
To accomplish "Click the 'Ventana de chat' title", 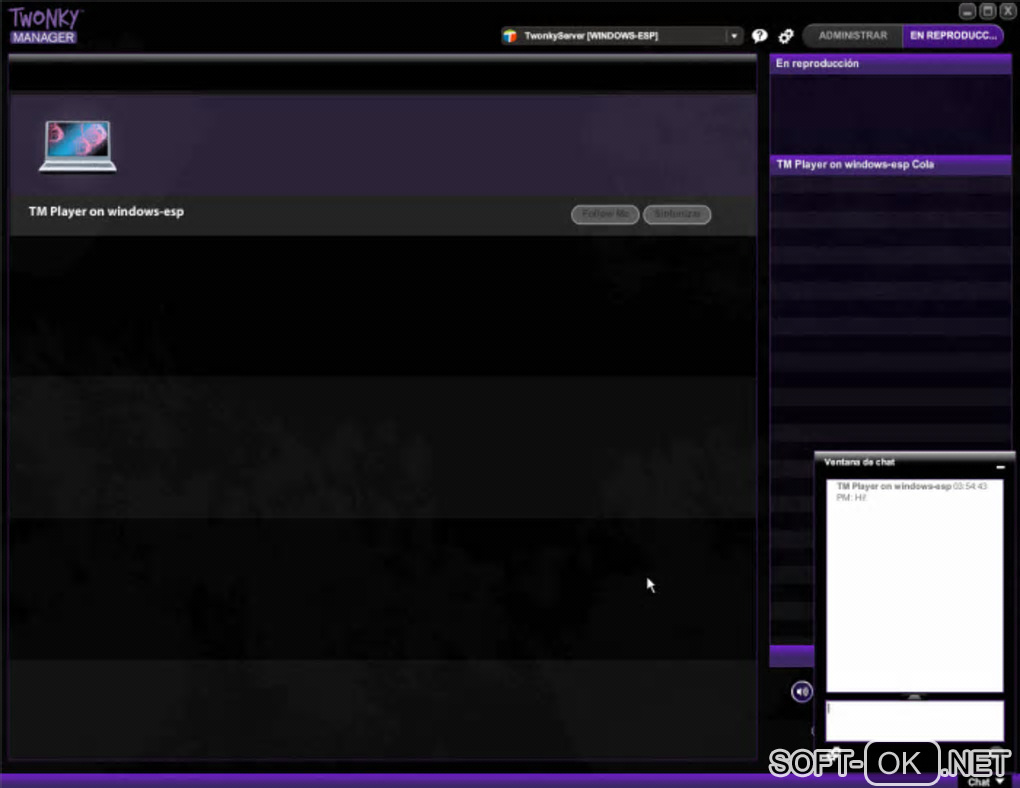I will 859,462.
